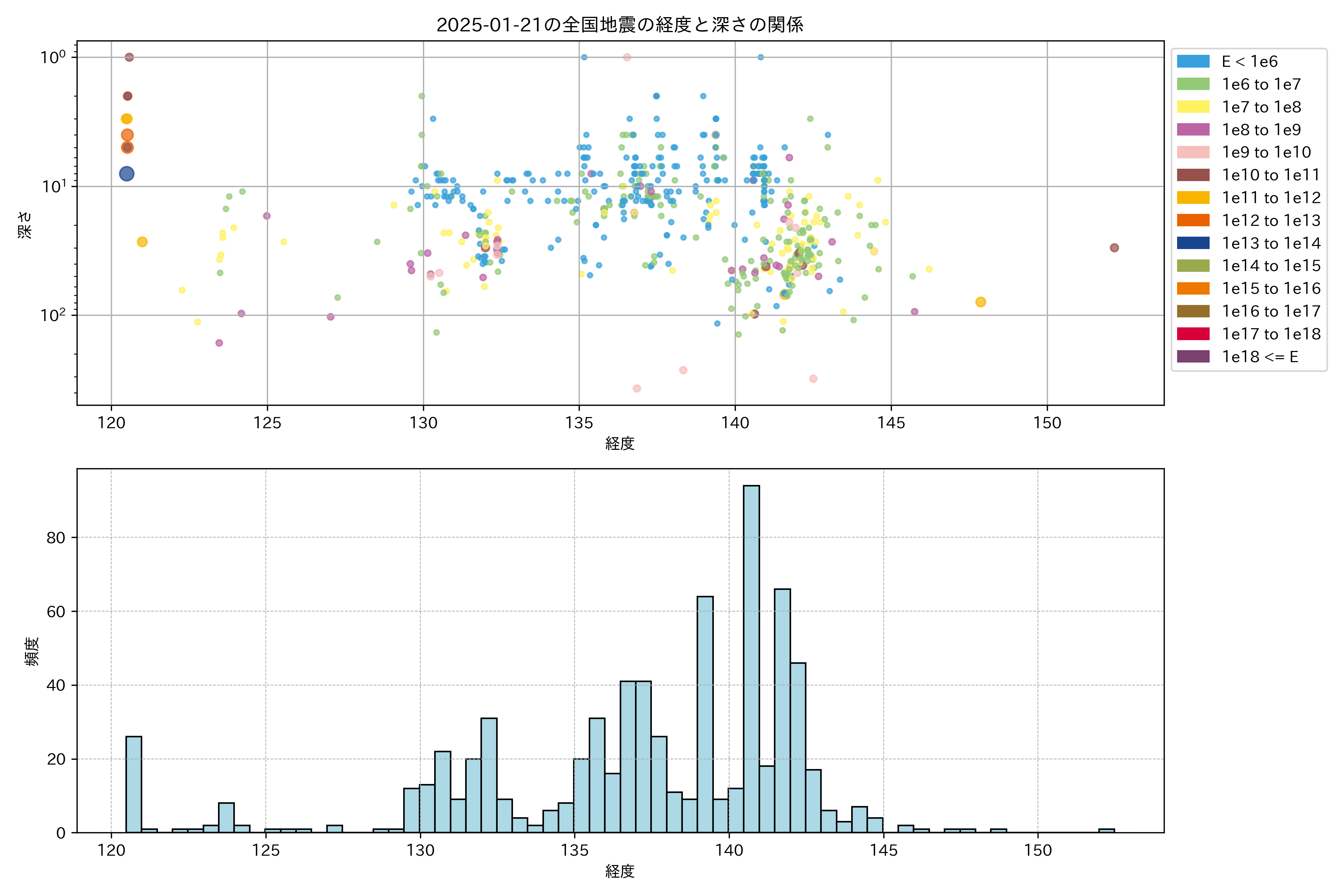Click the rightmost histogram bar past 150
Image resolution: width=1344 pixels, height=896 pixels.
point(1106,830)
